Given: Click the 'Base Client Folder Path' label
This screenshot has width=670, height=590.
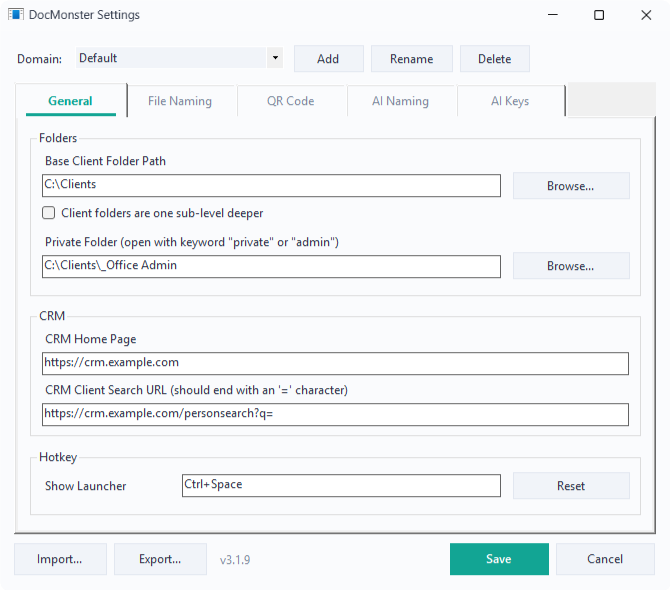Looking at the screenshot, I should (105, 161).
